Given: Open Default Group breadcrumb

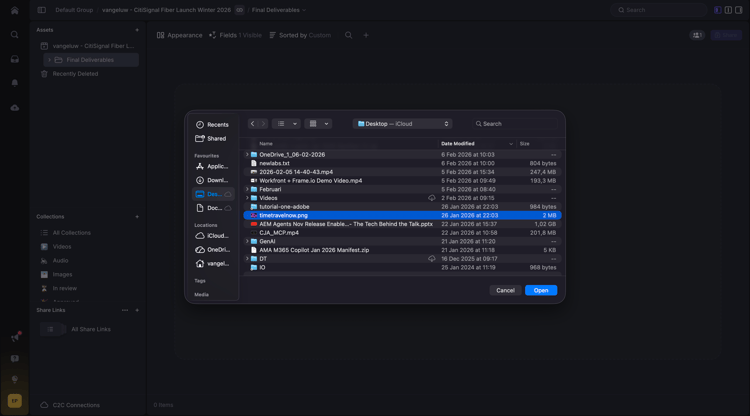Looking at the screenshot, I should point(74,10).
